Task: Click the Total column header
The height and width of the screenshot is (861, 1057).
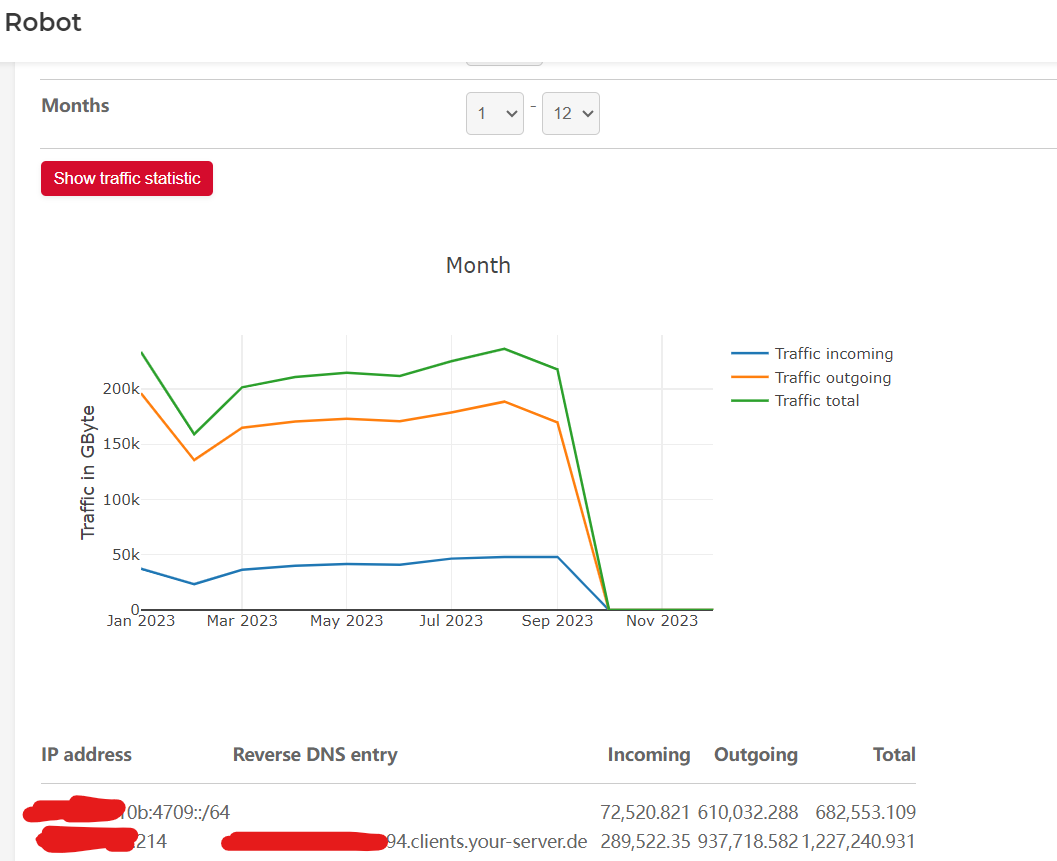Action: pos(894,755)
